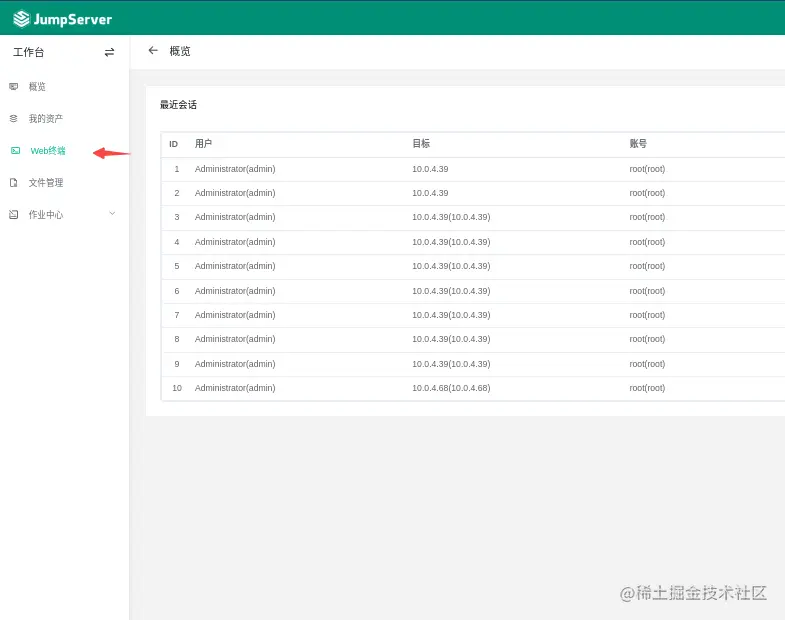Screen dimensions: 785x620
Task: Click Administrator(admin) in row 6
Action: click(x=235, y=291)
